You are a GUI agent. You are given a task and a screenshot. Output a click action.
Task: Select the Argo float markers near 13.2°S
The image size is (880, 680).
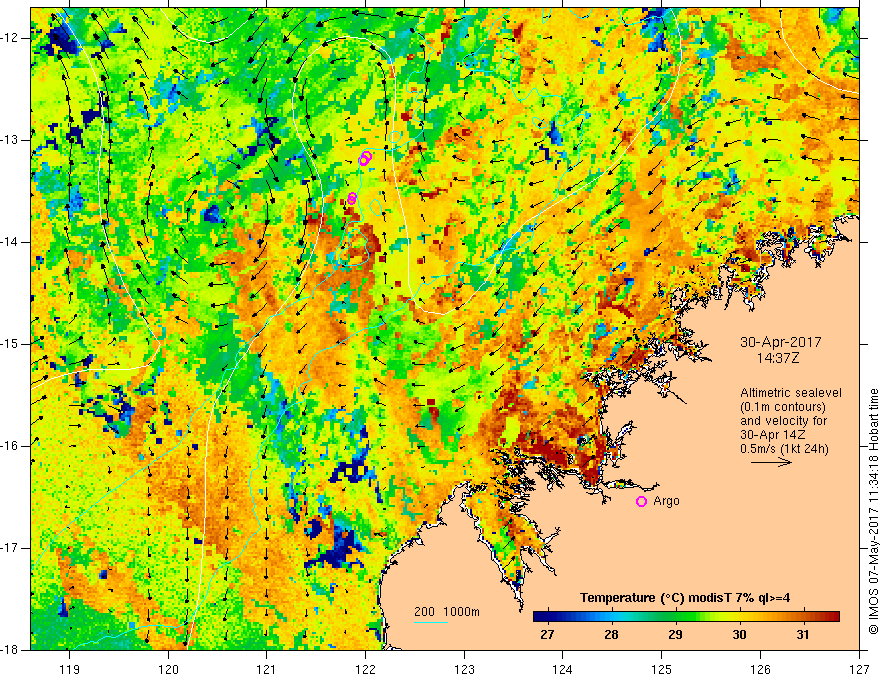(x=365, y=158)
